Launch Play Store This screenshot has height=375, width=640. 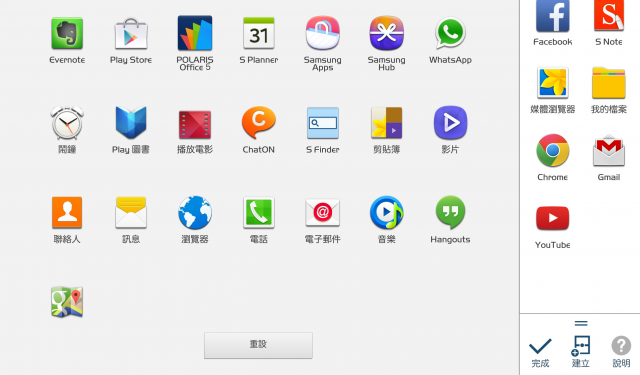coord(131,33)
